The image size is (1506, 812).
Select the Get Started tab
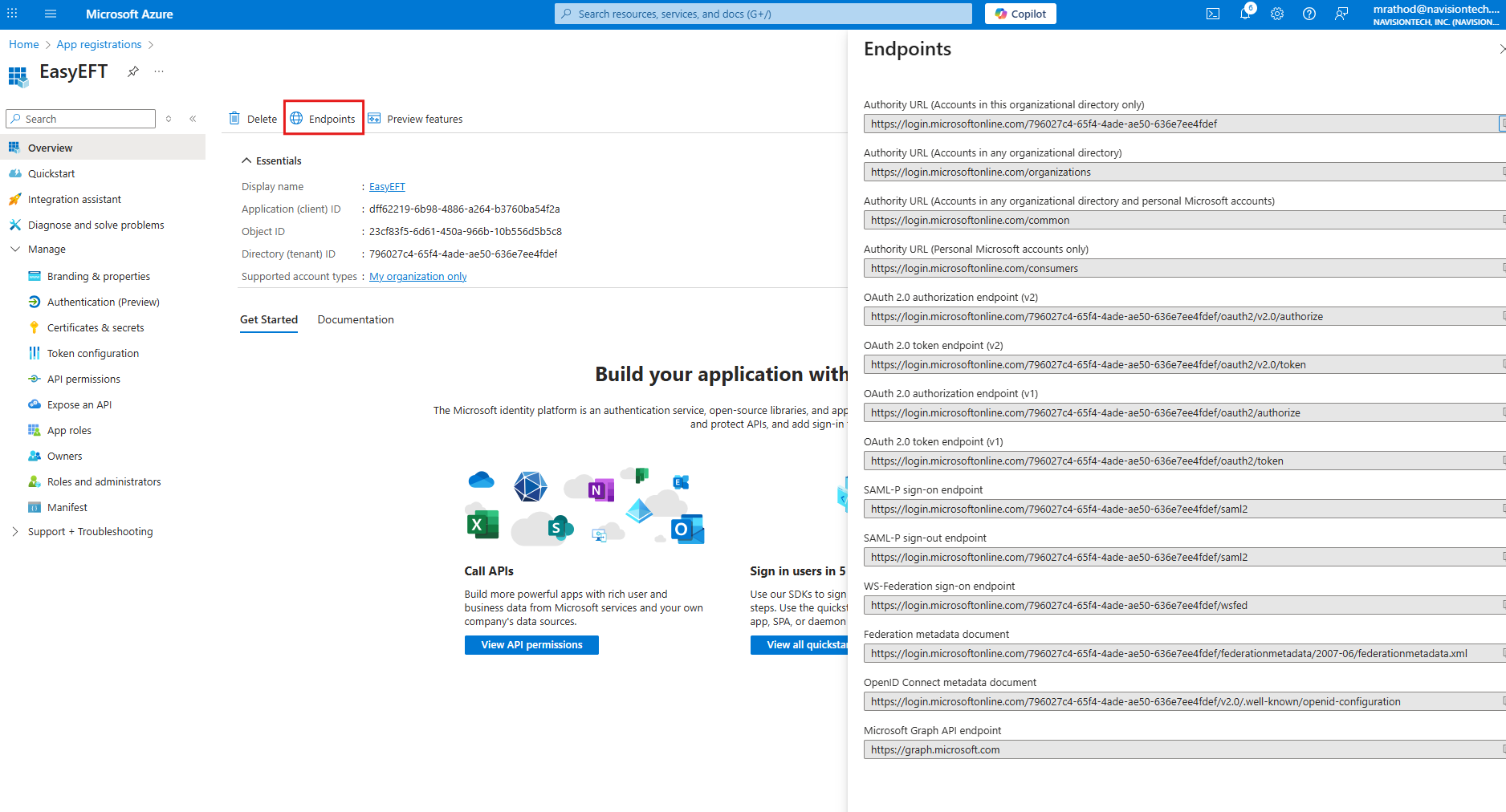[x=269, y=319]
